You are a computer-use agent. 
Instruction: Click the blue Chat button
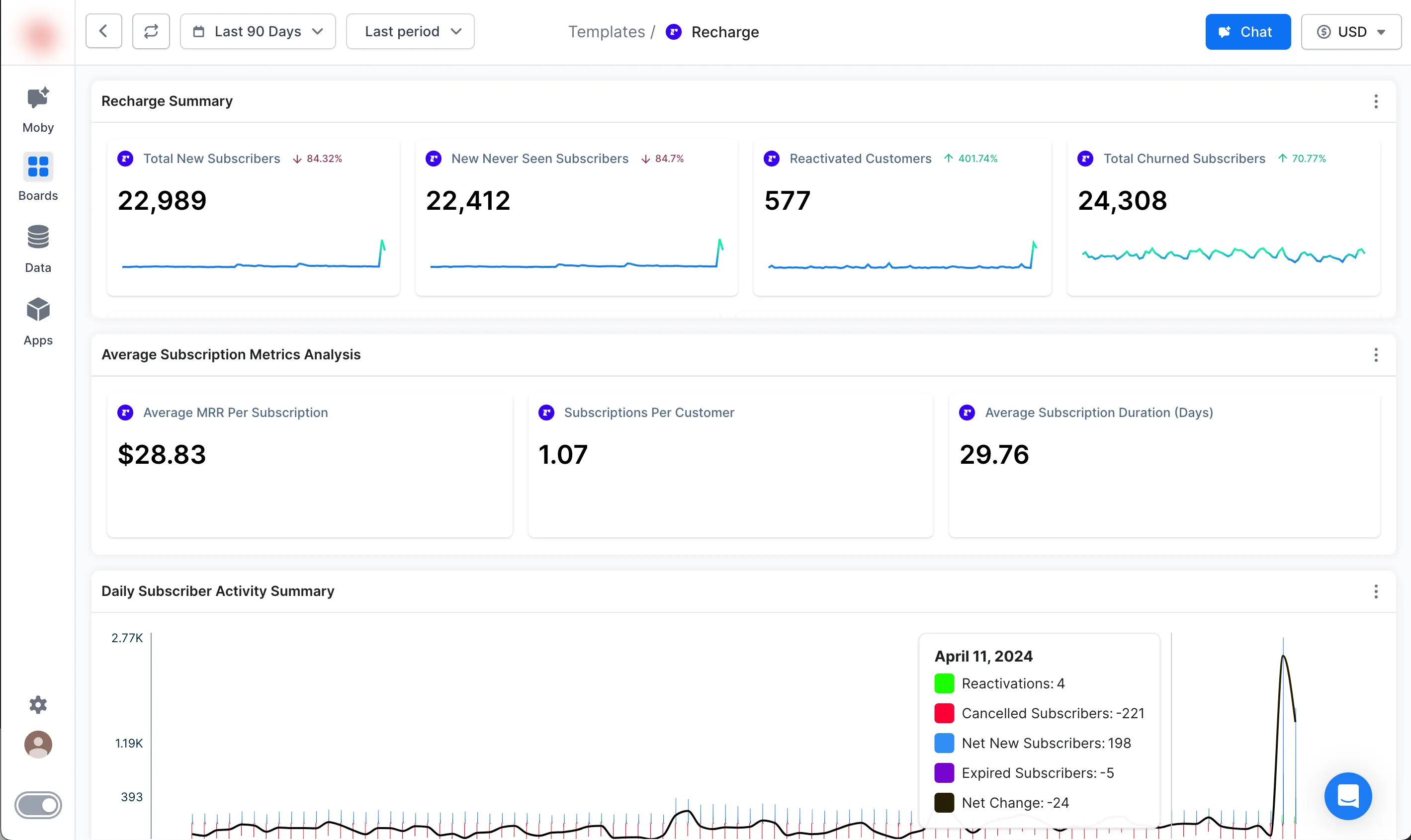(1247, 32)
